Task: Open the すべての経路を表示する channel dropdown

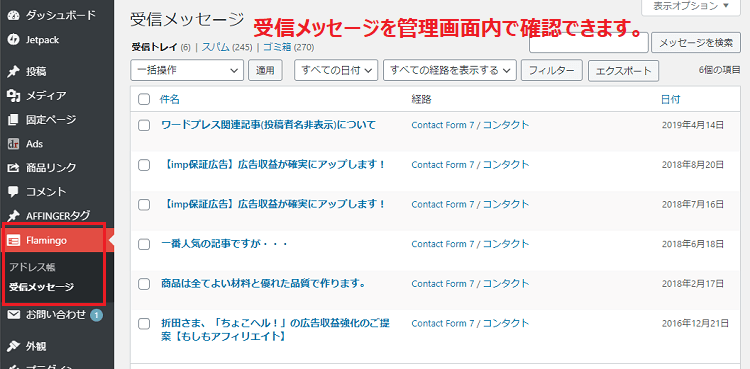Action: click(x=450, y=70)
